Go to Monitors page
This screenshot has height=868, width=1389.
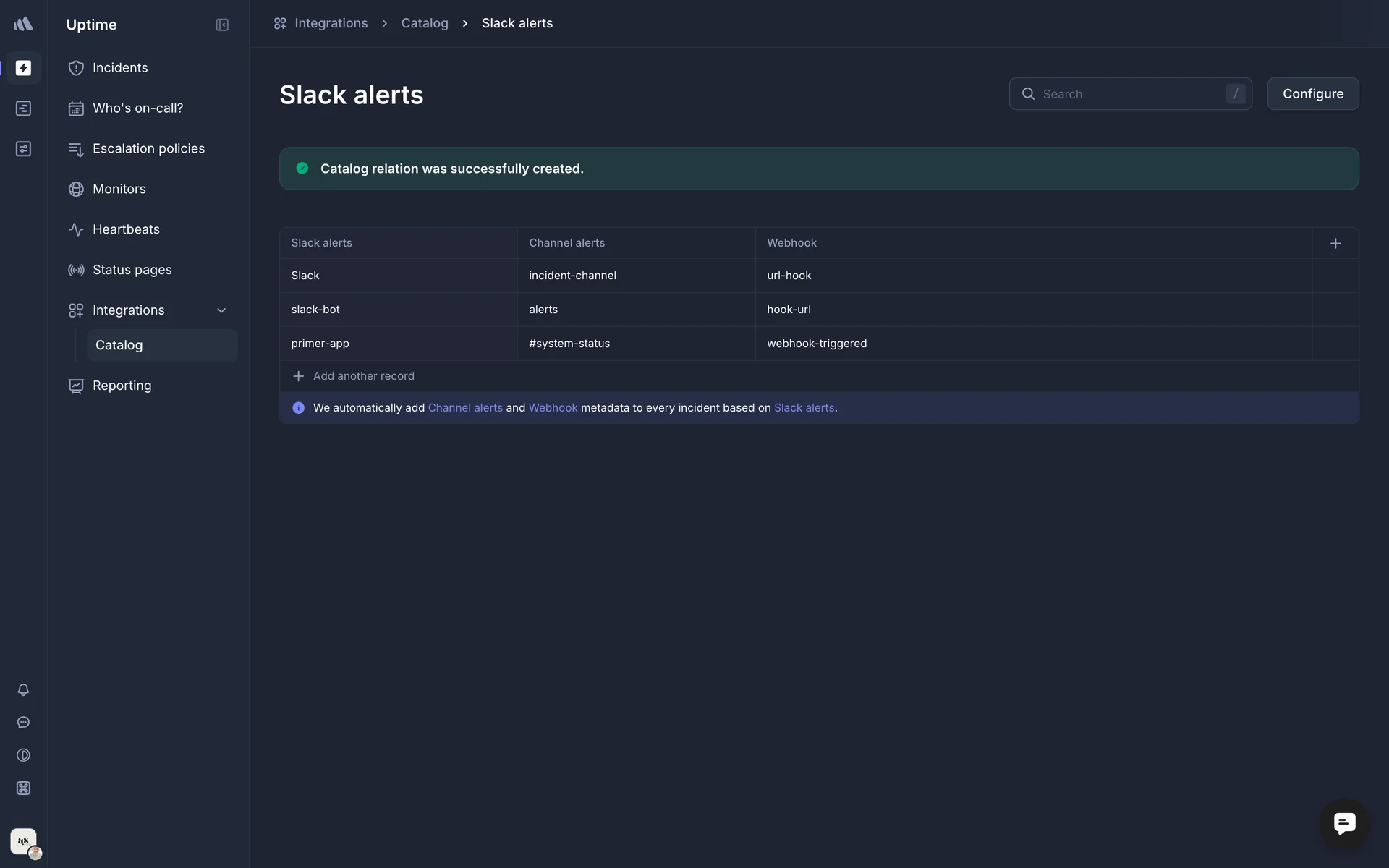(119, 189)
